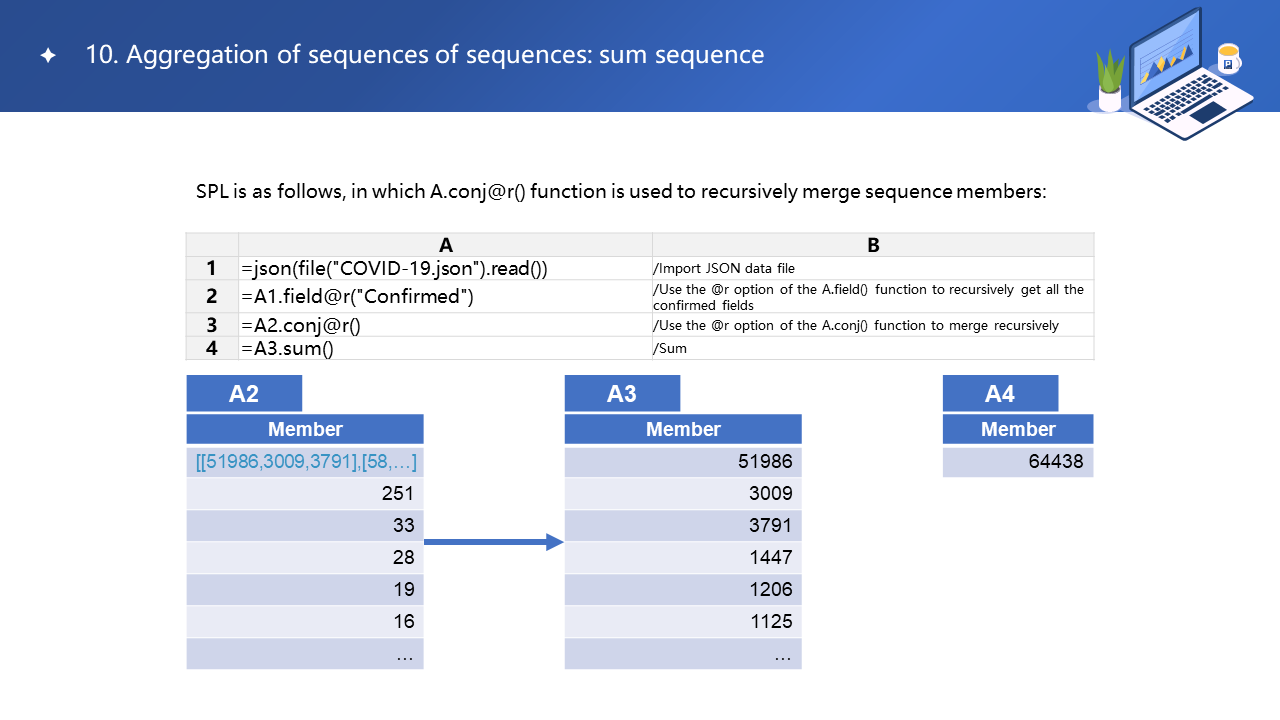Click the column B header in the SPL grid
Image resolution: width=1280 pixels, height=720 pixels.
tap(873, 245)
